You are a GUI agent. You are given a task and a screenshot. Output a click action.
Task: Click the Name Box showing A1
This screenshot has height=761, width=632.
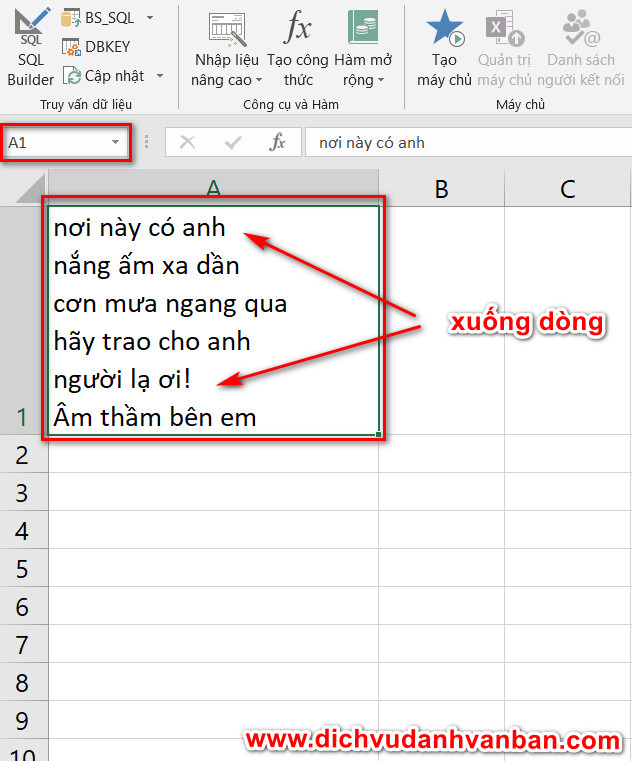coord(66,143)
